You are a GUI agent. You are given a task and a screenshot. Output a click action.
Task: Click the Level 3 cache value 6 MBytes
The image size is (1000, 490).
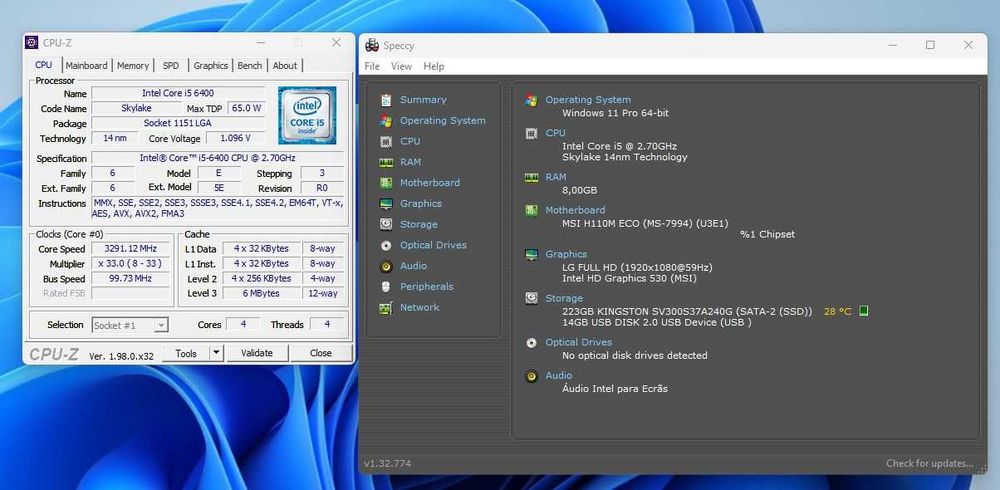261,293
